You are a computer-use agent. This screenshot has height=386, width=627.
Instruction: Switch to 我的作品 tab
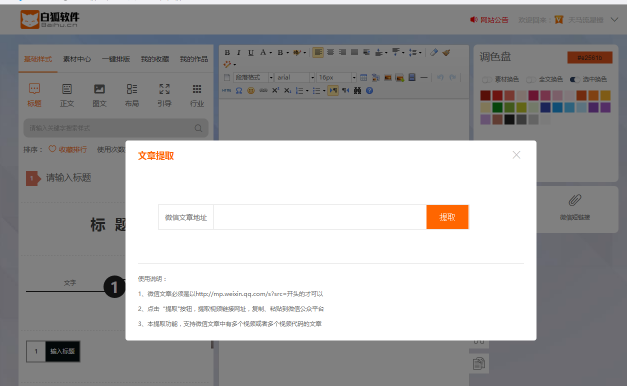(194, 59)
